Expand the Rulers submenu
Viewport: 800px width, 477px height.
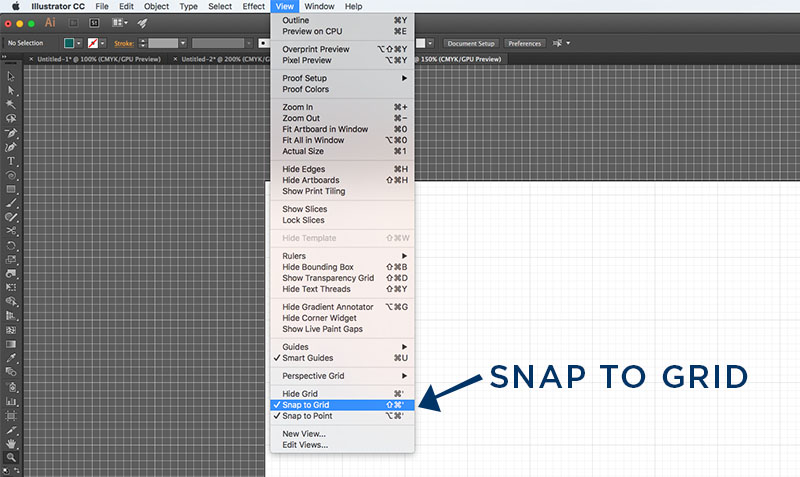click(x=342, y=256)
